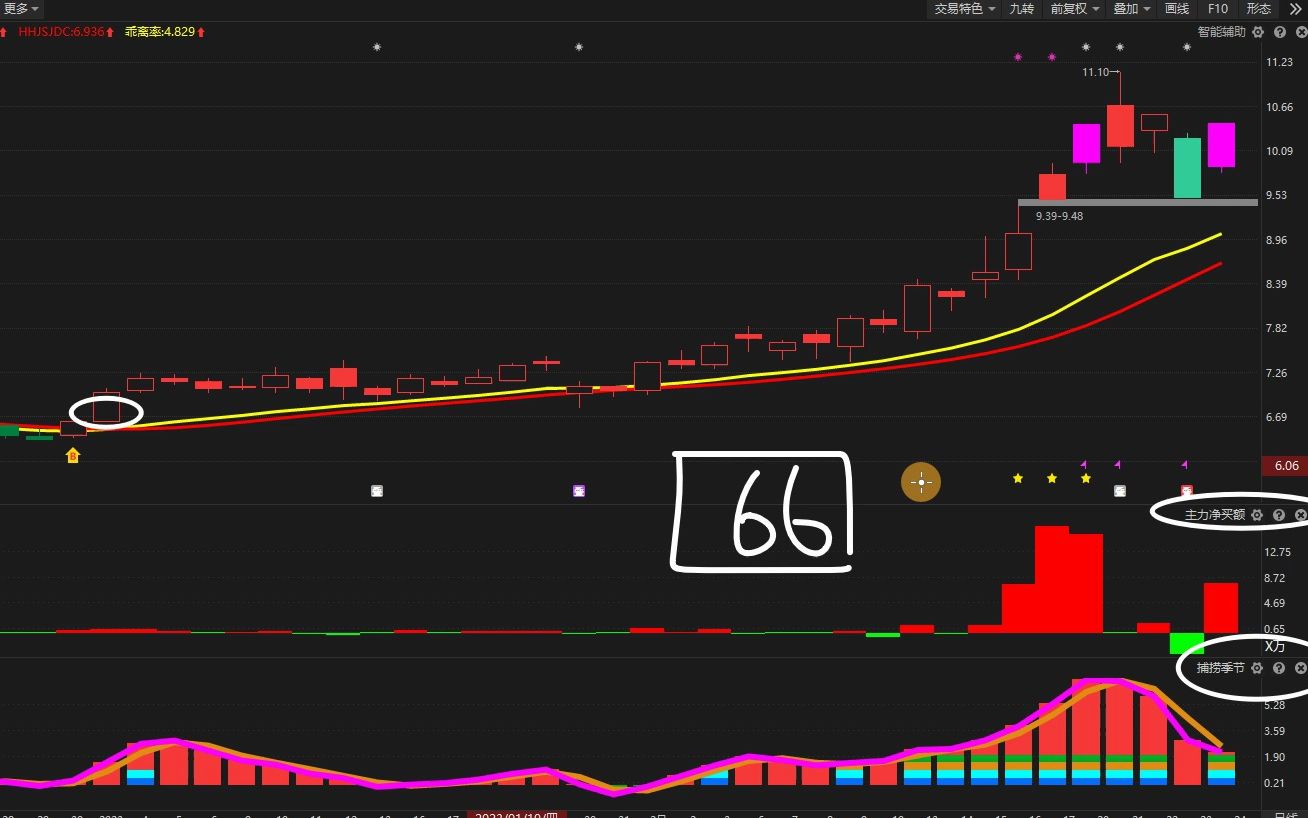Close the 主力净买额 sub-chart panel

click(1300, 515)
